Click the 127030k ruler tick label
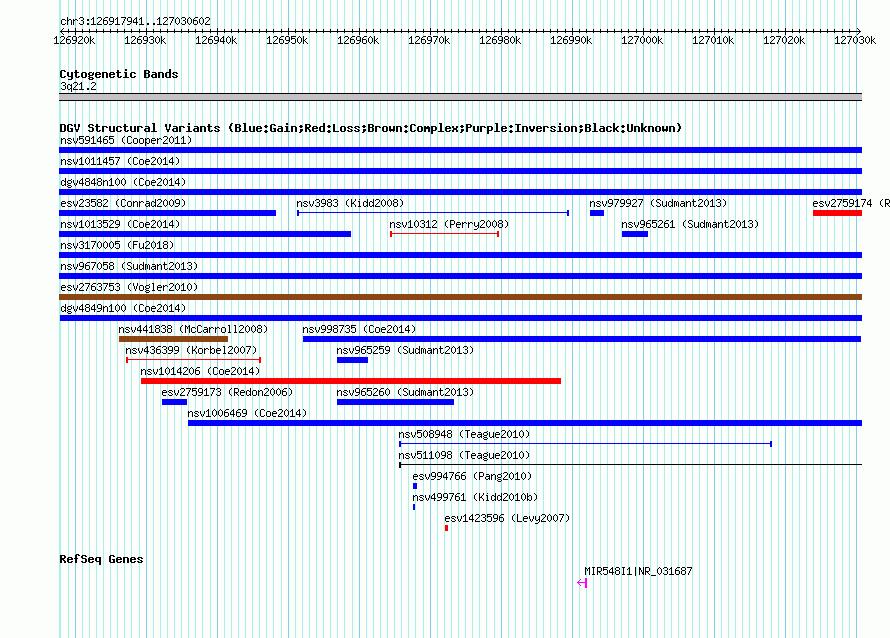The image size is (890, 638). click(855, 40)
